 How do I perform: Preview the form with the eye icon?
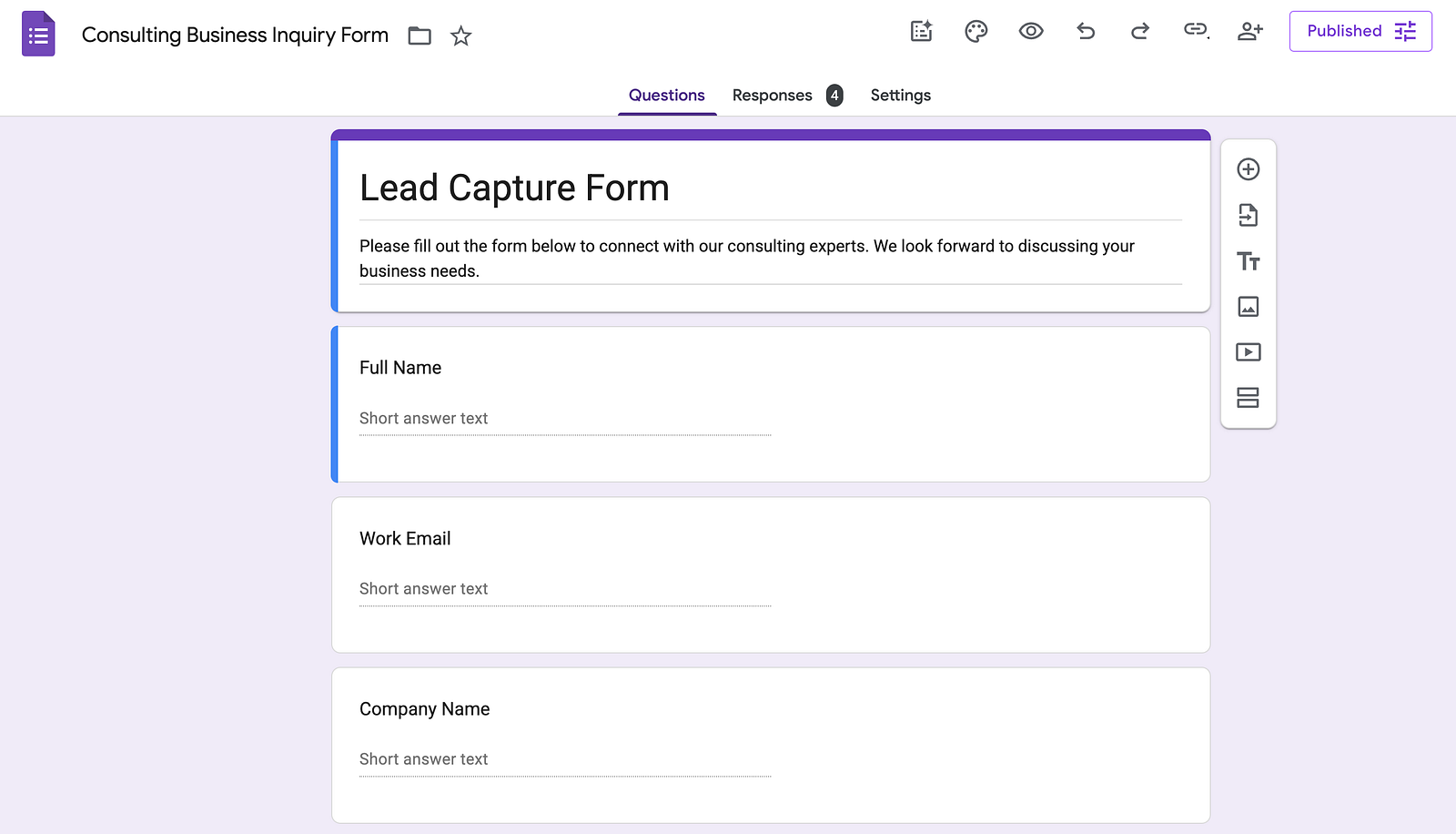point(1030,31)
